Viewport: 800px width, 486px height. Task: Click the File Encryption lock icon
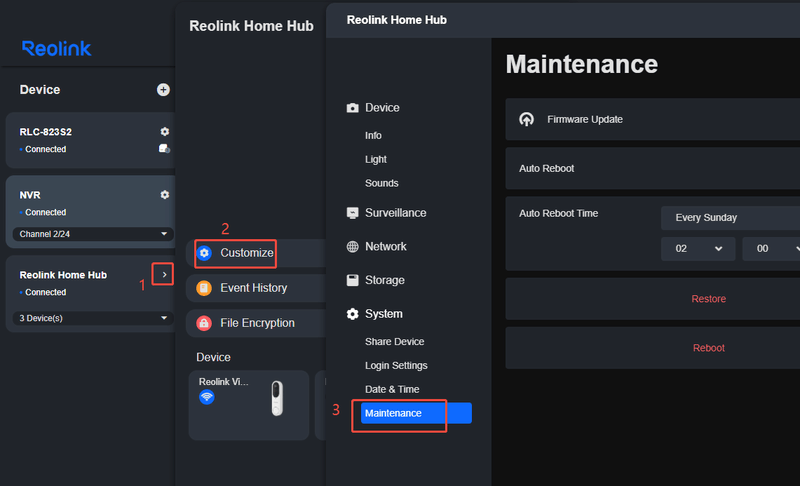pyautogui.click(x=204, y=323)
